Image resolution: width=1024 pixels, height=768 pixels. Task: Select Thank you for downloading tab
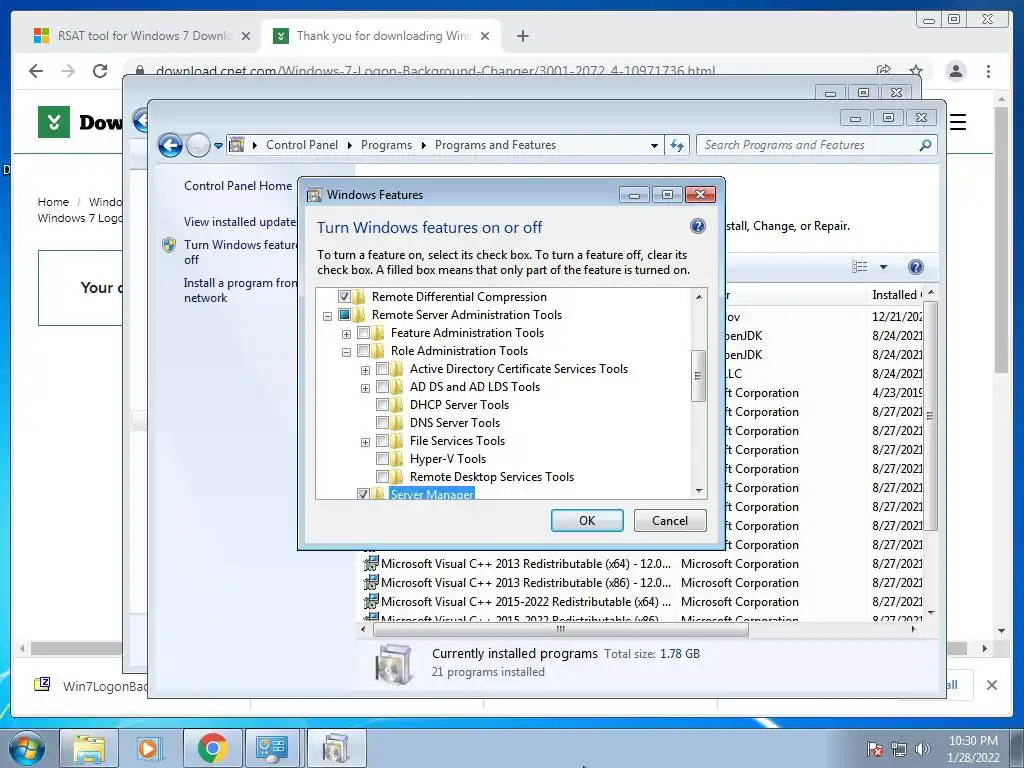coord(382,36)
